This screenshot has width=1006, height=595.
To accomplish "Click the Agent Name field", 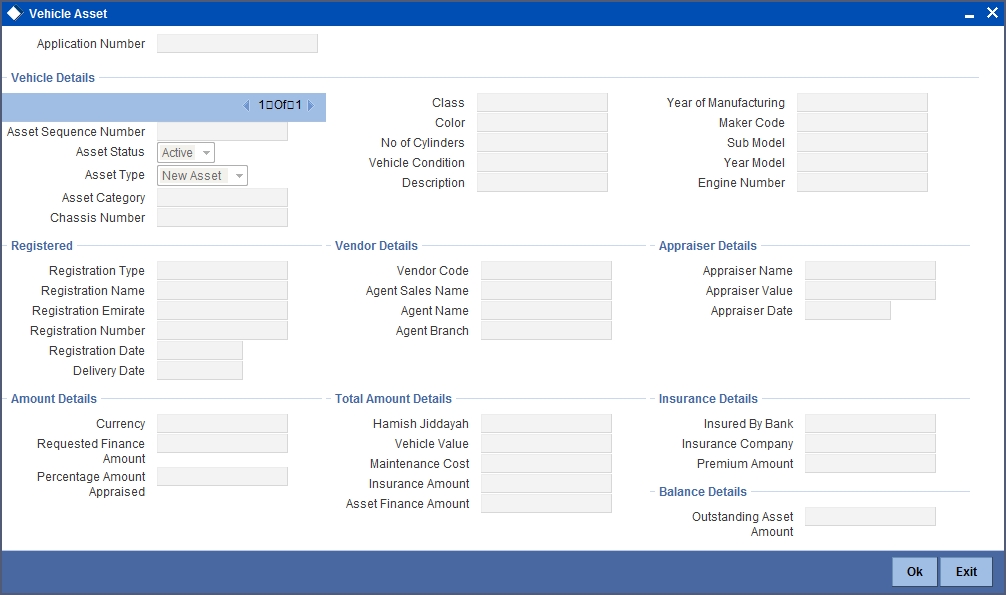I will [x=546, y=311].
